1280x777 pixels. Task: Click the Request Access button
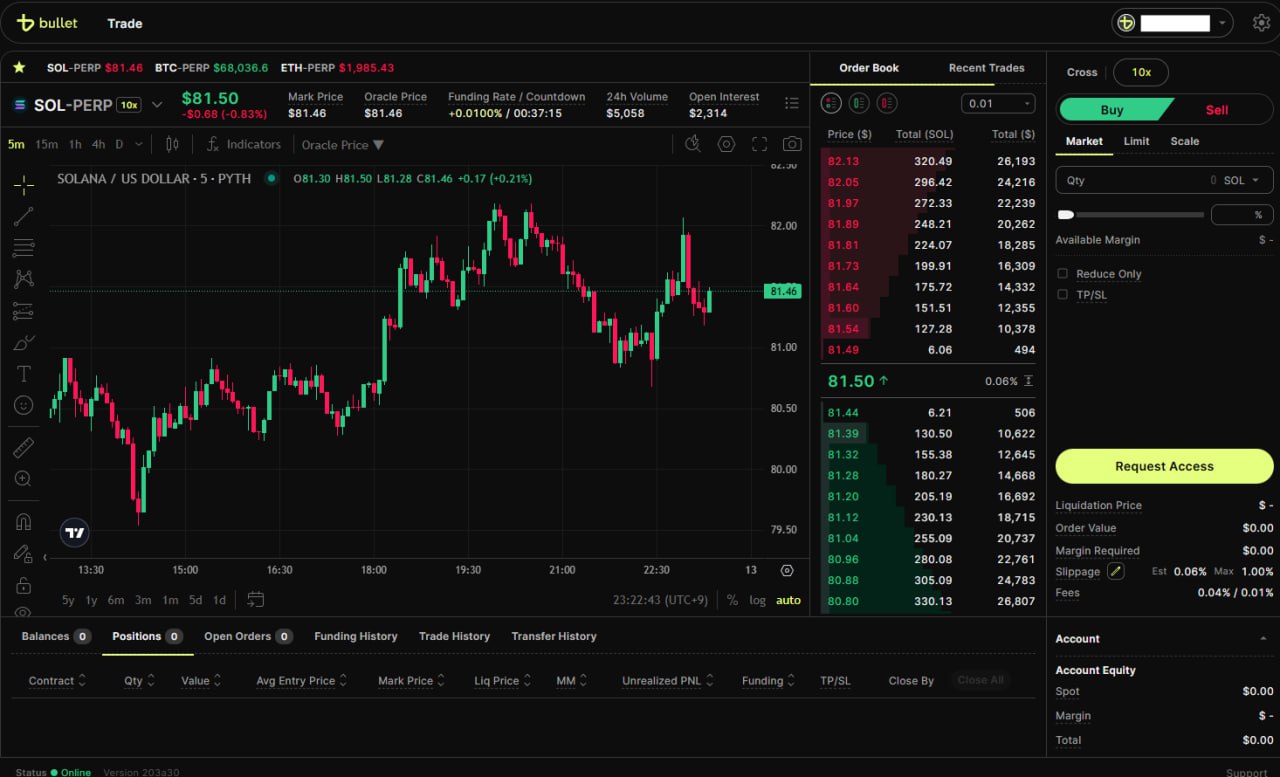1164,466
